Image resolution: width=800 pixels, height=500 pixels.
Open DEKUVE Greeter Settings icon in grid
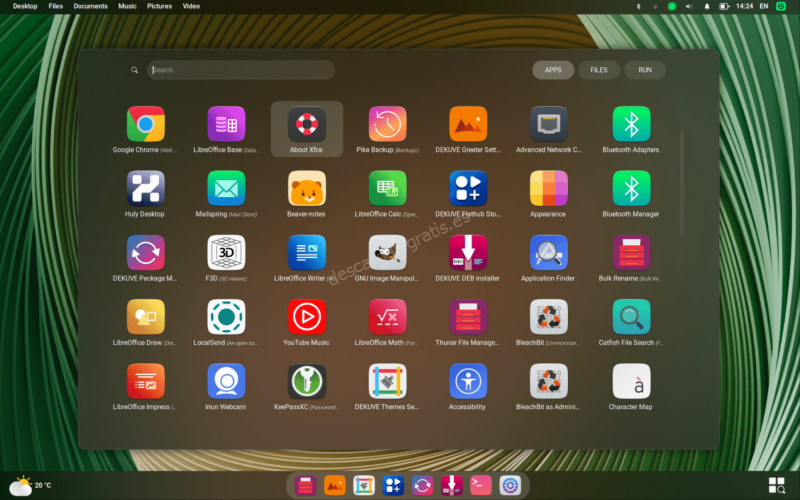468,124
